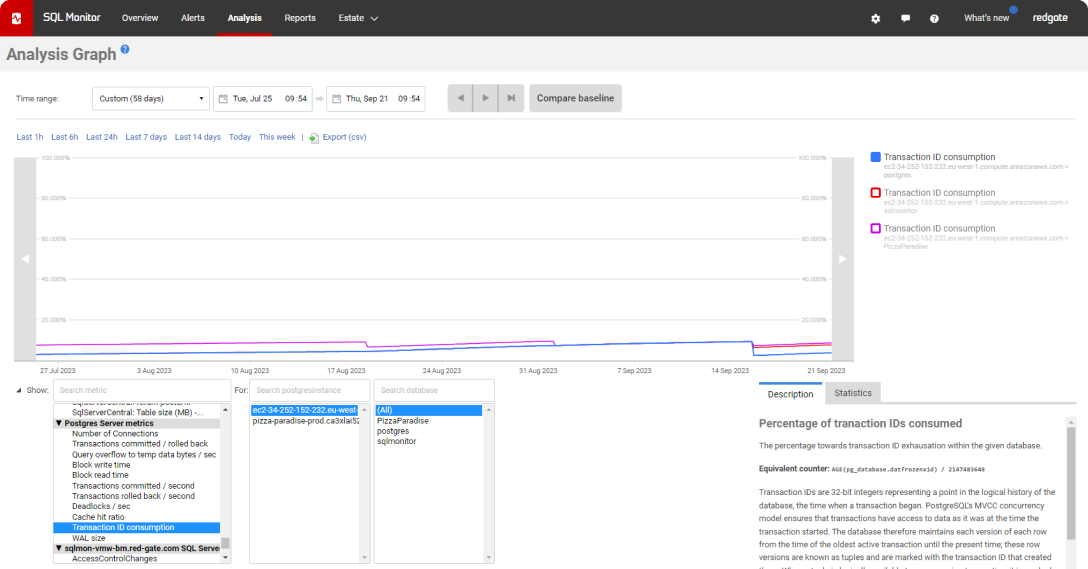The width and height of the screenshot is (1088, 569).
Task: Click the Compare baseline button
Action: (x=575, y=98)
